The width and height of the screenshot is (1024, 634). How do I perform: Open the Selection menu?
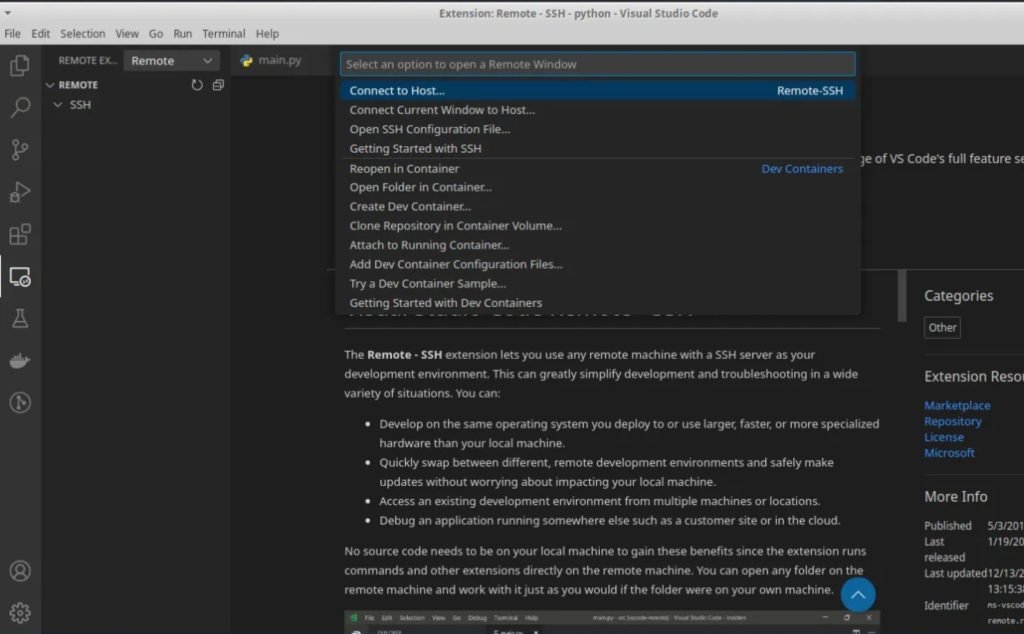82,33
